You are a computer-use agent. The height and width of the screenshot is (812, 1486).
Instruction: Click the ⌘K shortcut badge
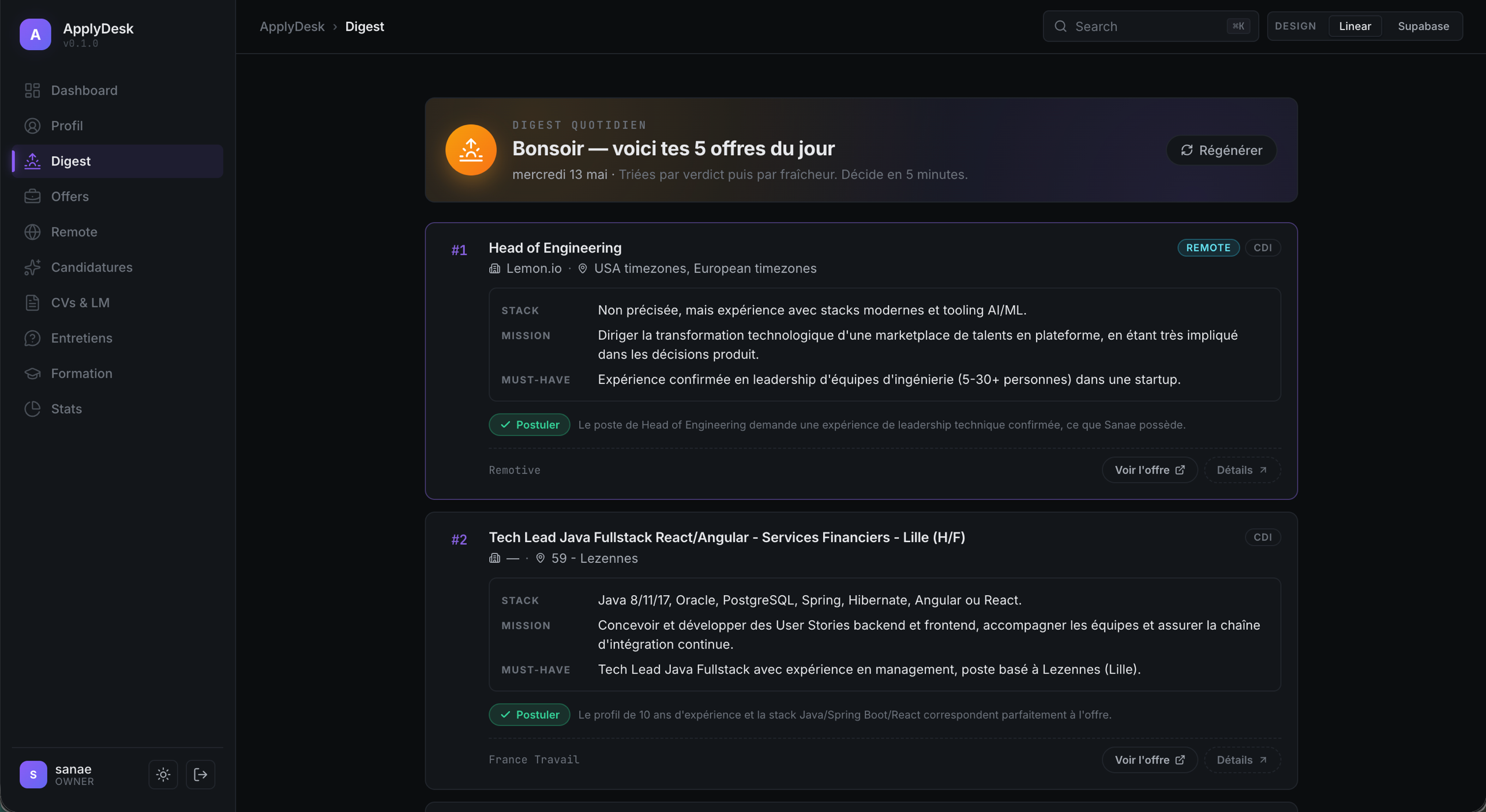(x=1238, y=26)
